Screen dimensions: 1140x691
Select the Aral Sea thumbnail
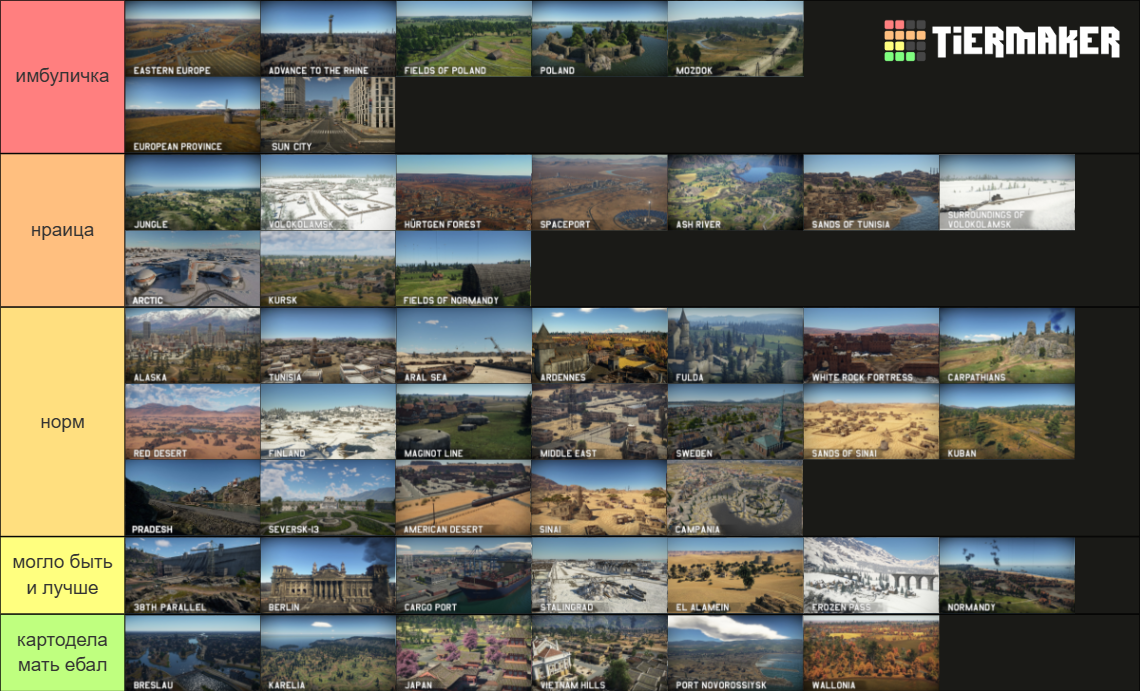[464, 346]
